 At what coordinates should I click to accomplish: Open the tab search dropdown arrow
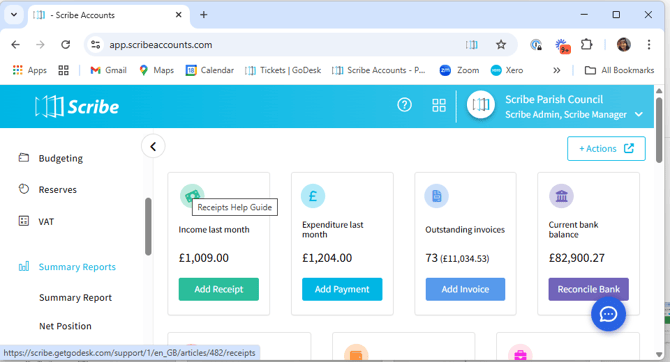(x=14, y=15)
